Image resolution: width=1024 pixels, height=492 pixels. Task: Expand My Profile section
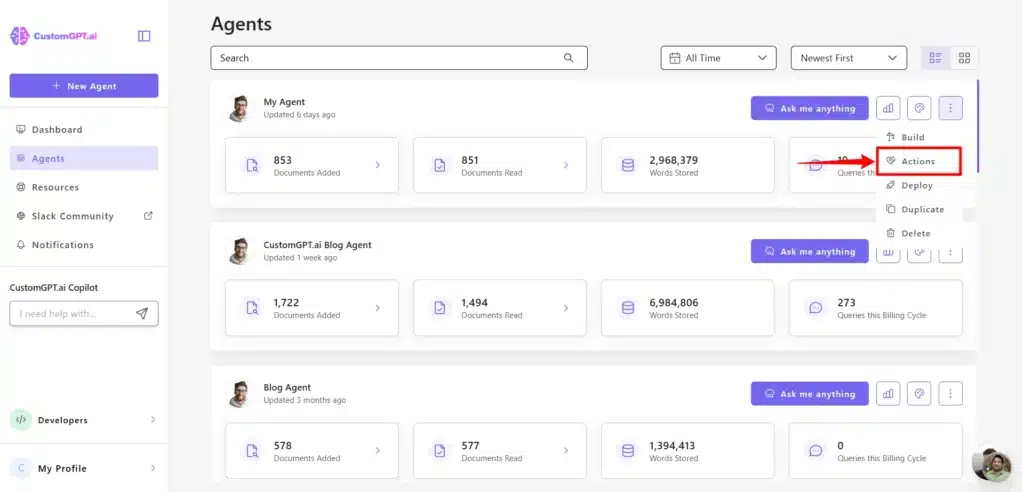click(x=84, y=468)
